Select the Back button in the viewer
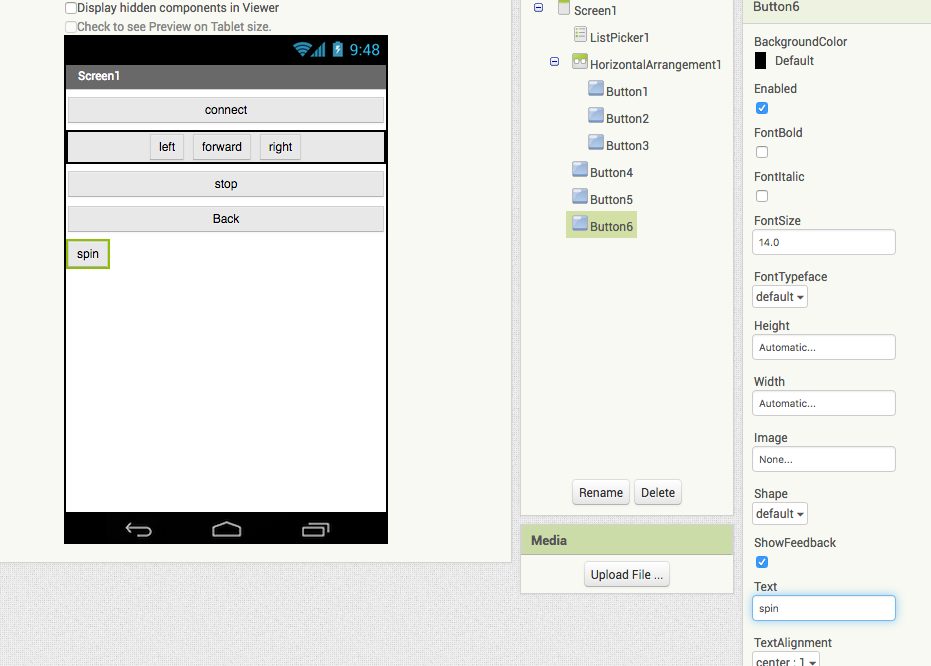This screenshot has width=931, height=666. [x=226, y=219]
